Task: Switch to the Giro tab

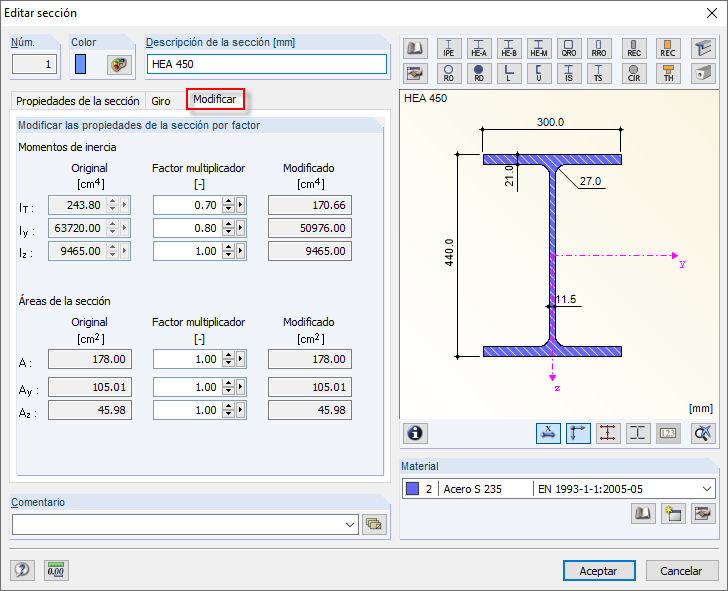Action: coord(161,101)
